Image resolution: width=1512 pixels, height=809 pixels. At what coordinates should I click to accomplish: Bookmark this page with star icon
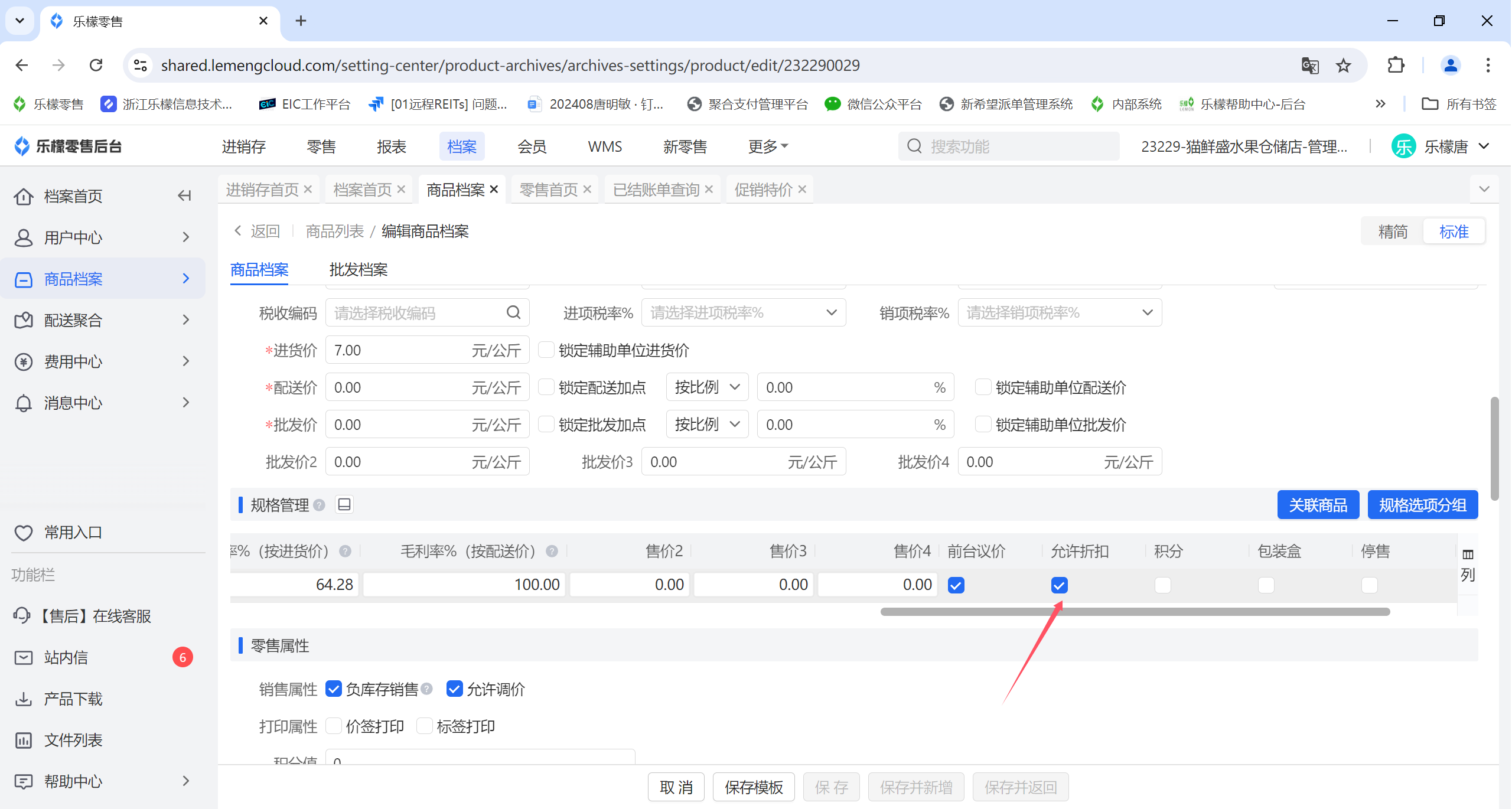pos(1344,65)
